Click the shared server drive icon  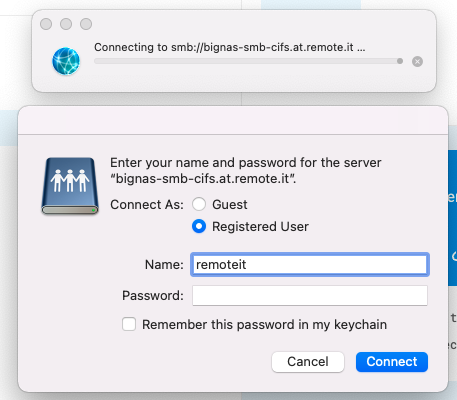[70, 186]
